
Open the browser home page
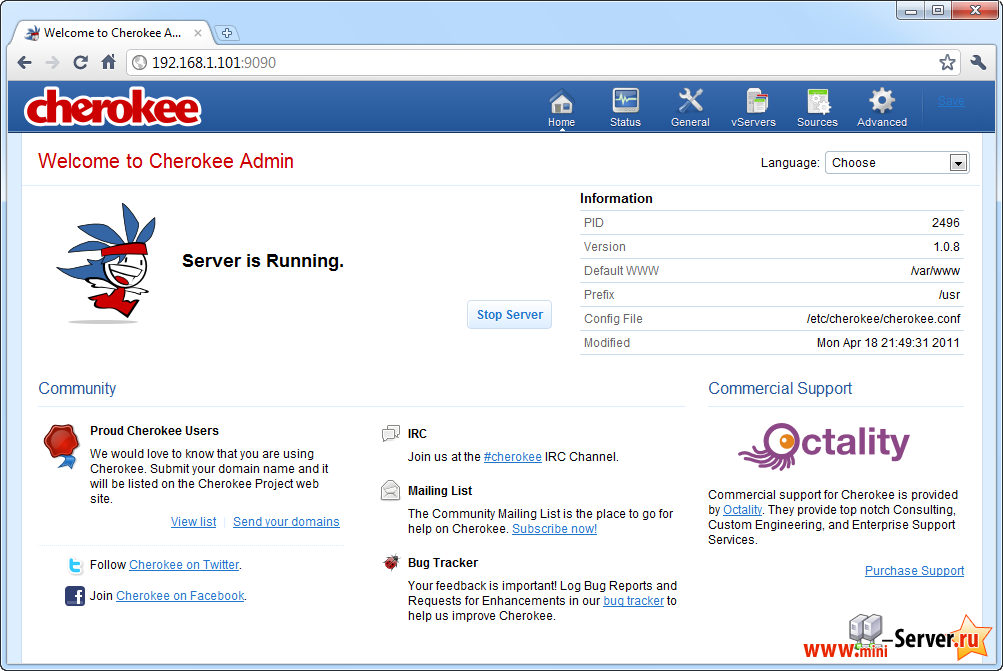click(108, 62)
